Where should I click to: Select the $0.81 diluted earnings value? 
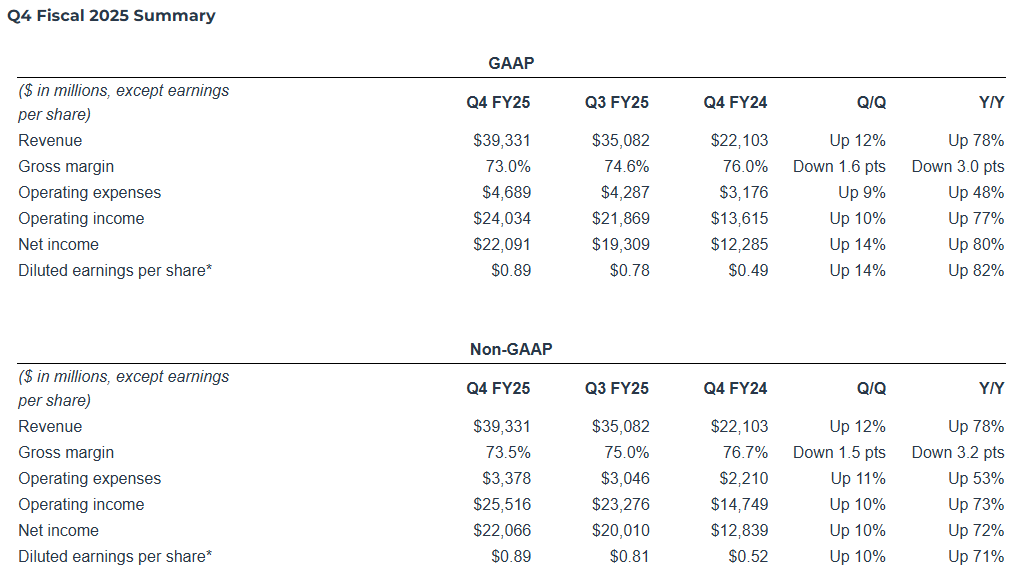(x=630, y=556)
